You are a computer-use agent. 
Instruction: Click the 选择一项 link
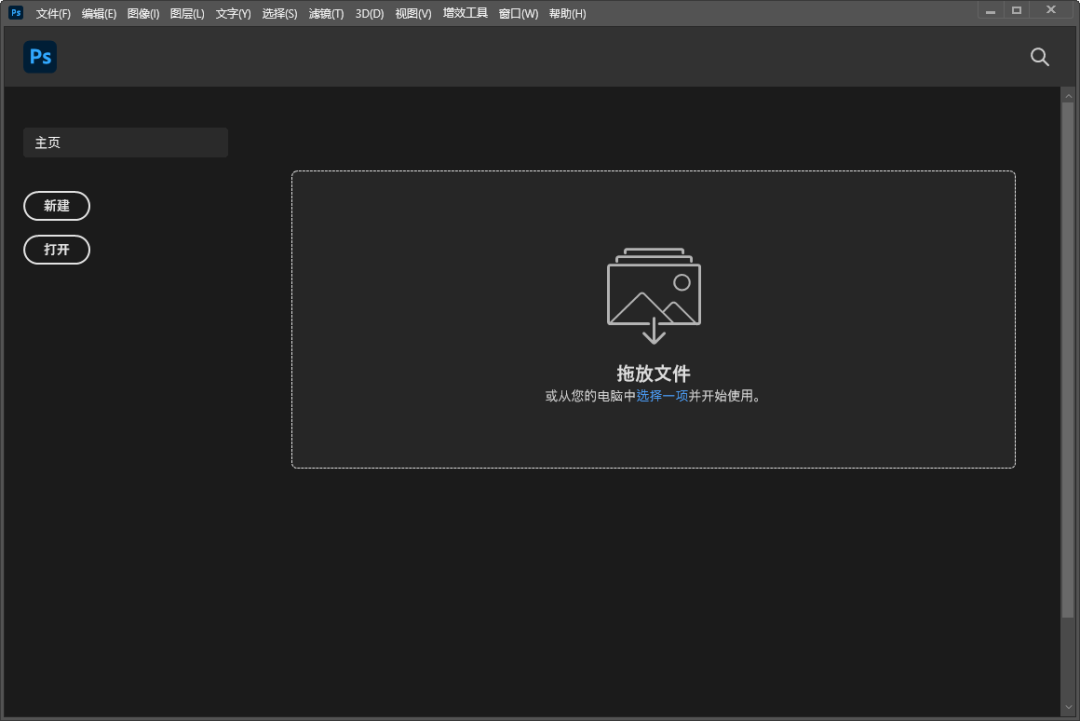(x=662, y=396)
